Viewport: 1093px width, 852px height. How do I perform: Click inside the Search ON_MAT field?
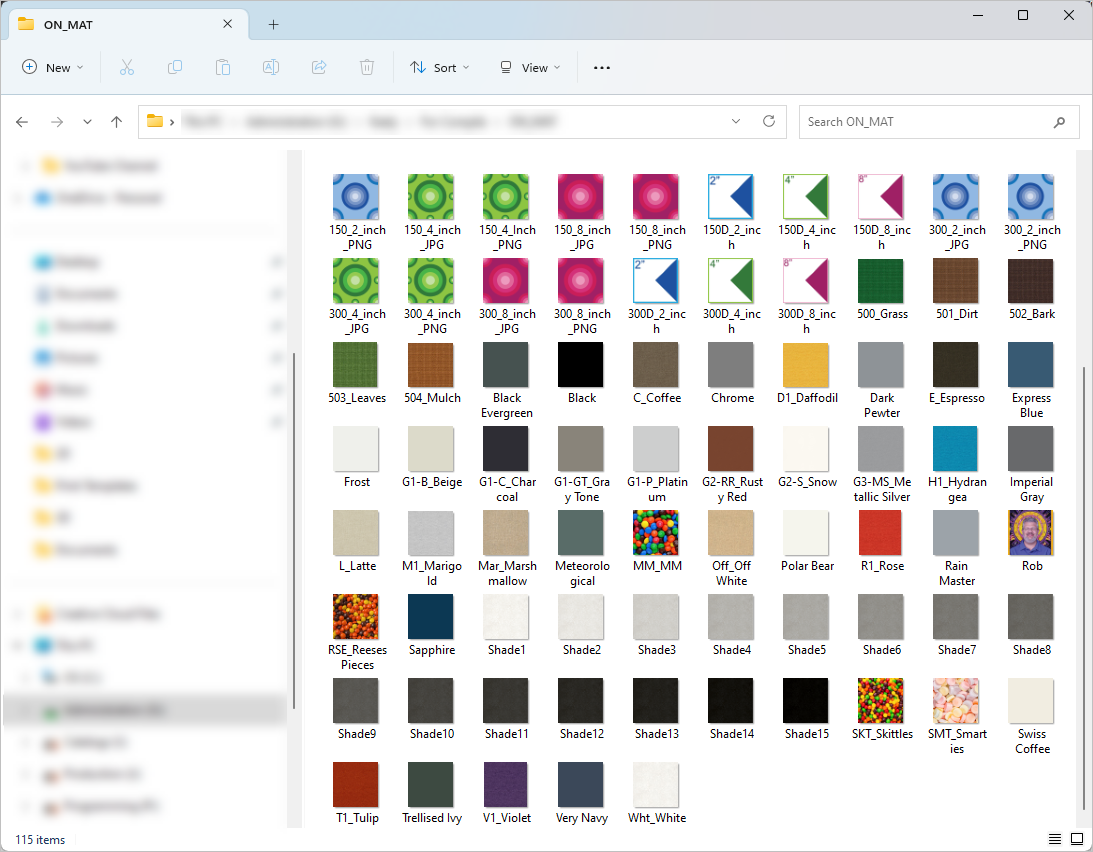pyautogui.click(x=930, y=121)
